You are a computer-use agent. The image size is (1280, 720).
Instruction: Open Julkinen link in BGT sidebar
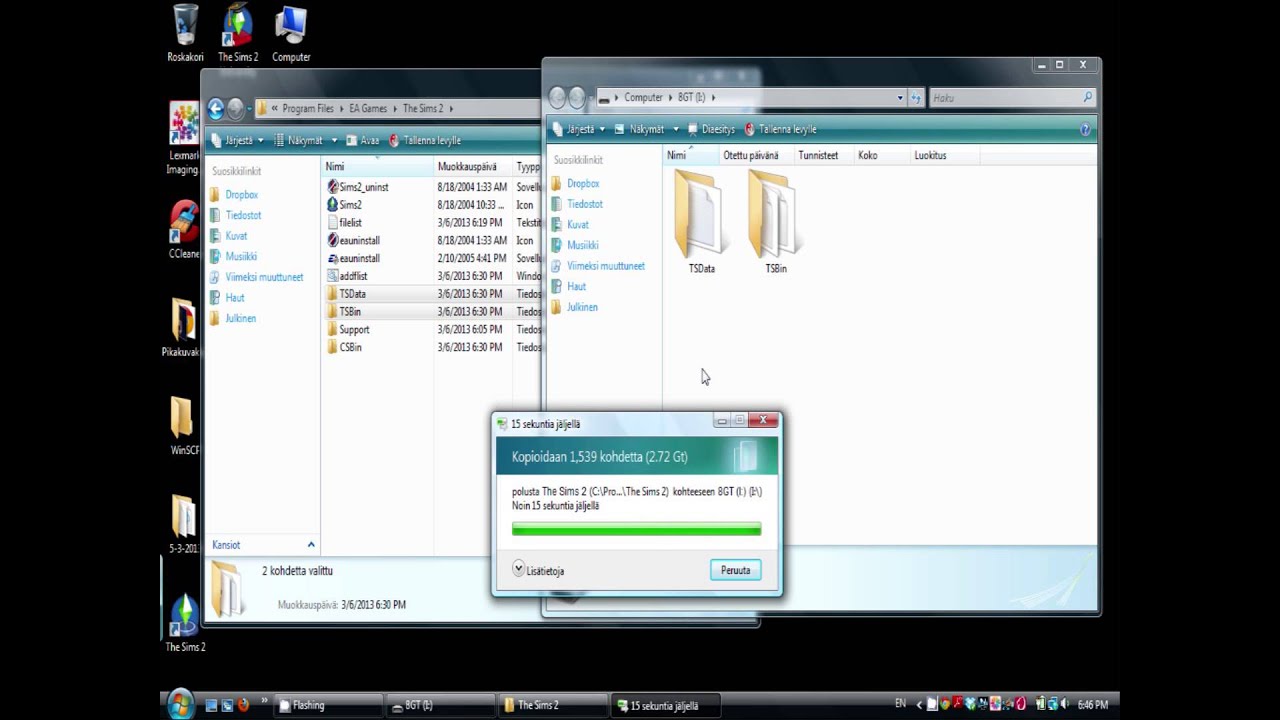pyautogui.click(x=582, y=307)
